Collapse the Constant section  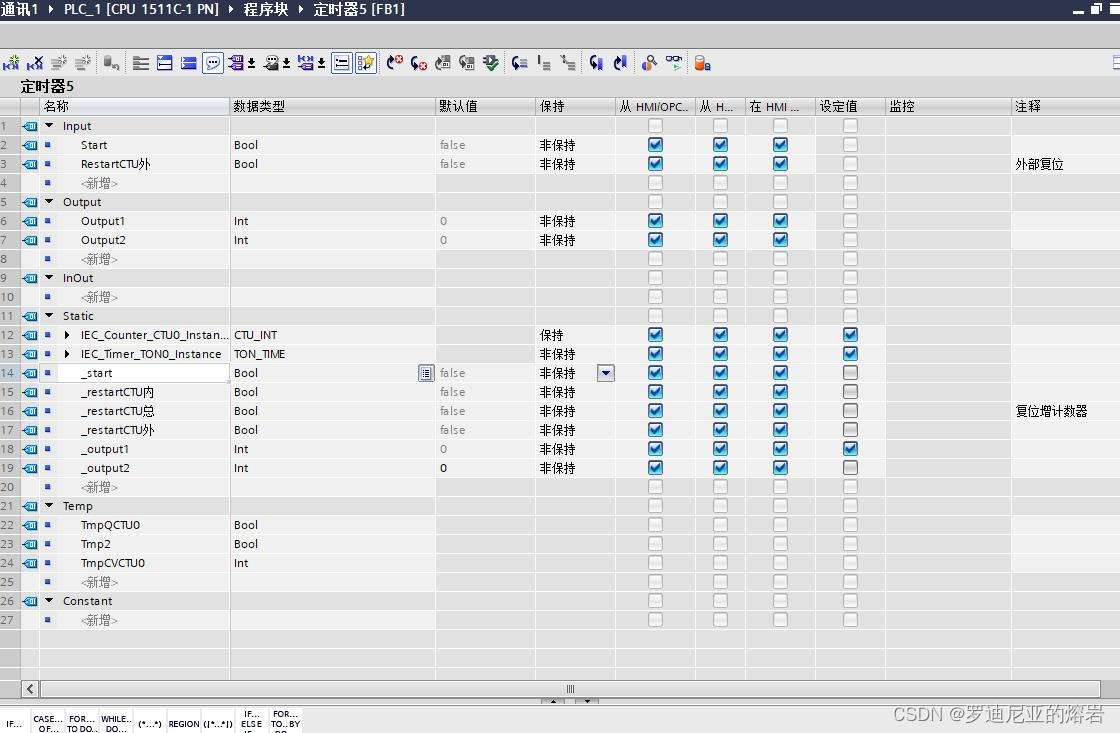(49, 601)
